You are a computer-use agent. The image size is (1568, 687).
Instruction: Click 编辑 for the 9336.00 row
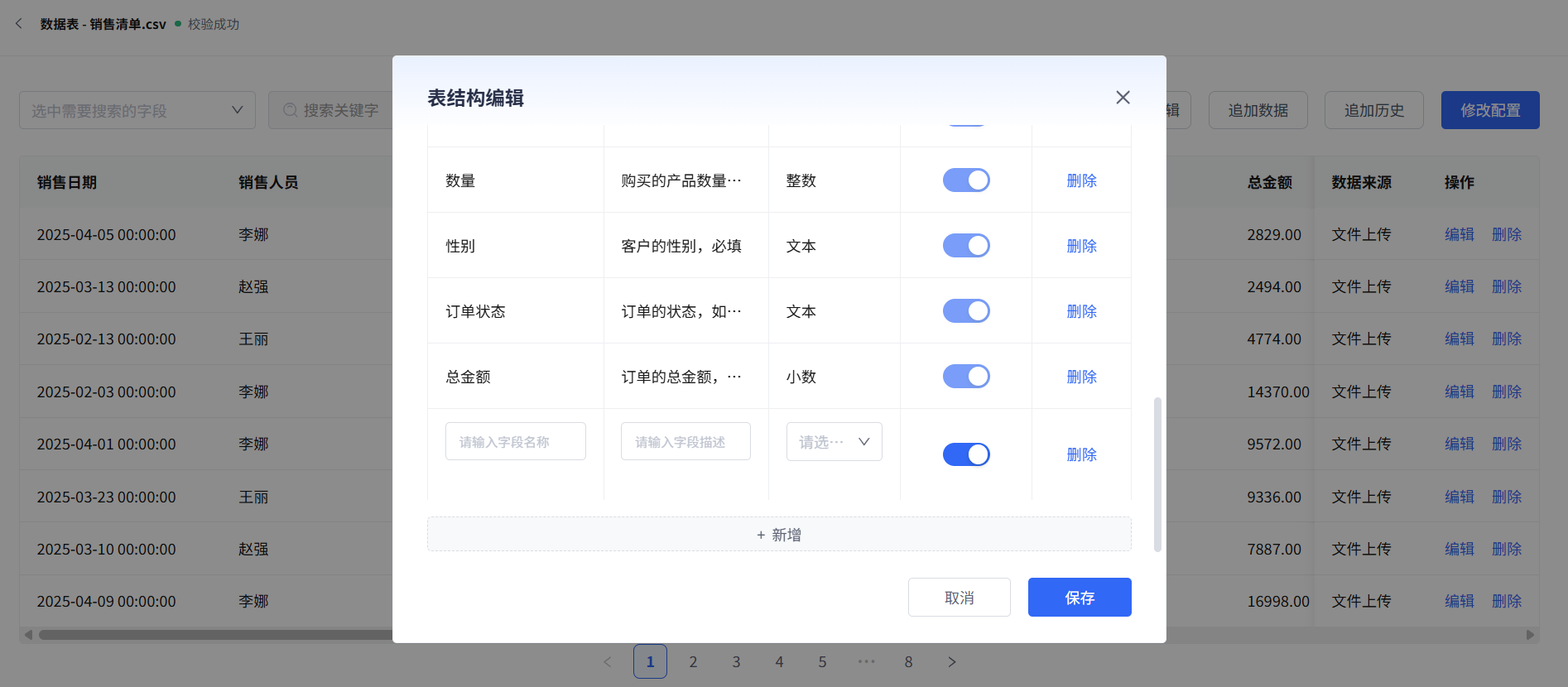pos(1460,497)
